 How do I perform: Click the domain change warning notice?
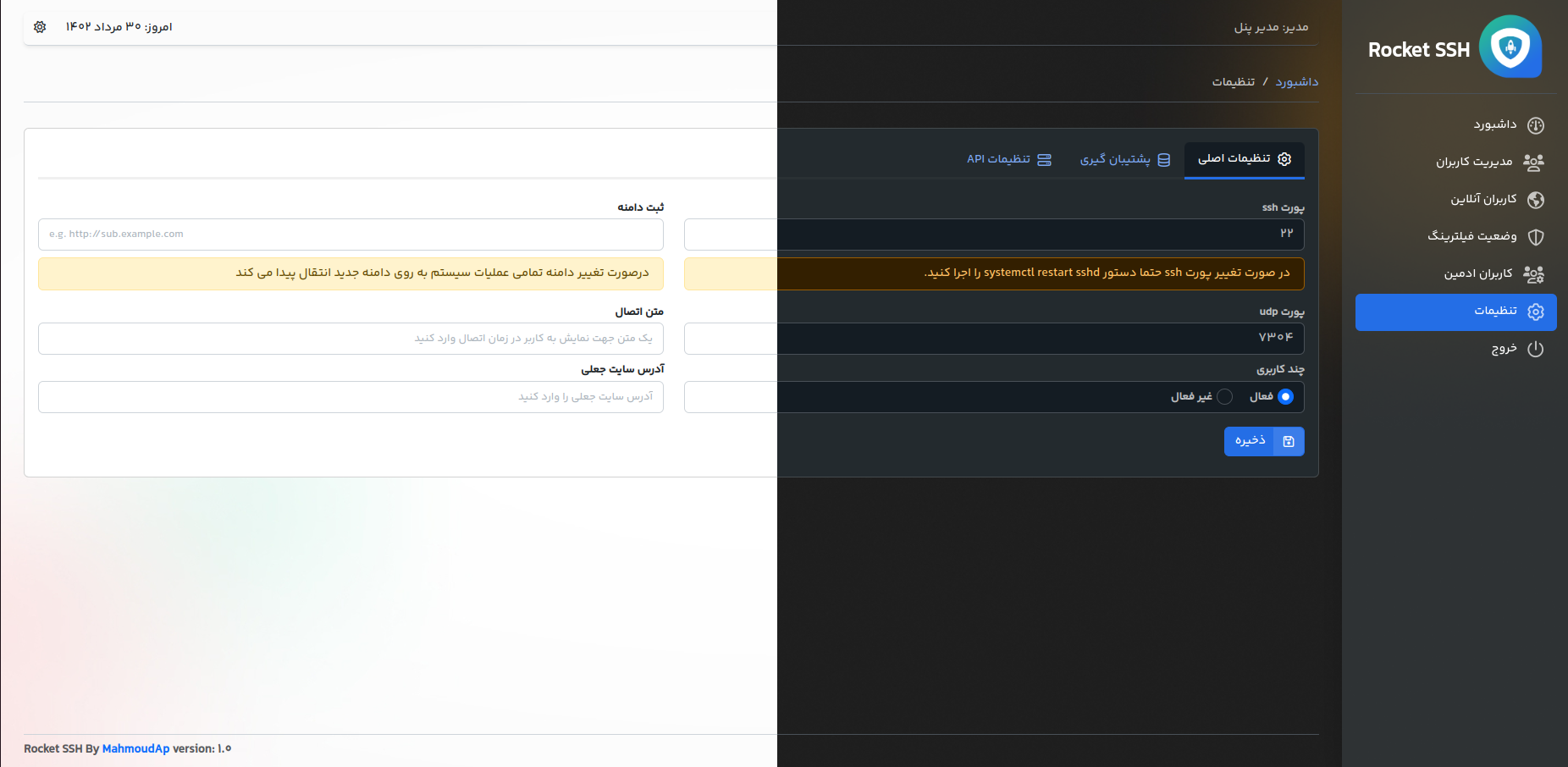pyautogui.click(x=351, y=273)
